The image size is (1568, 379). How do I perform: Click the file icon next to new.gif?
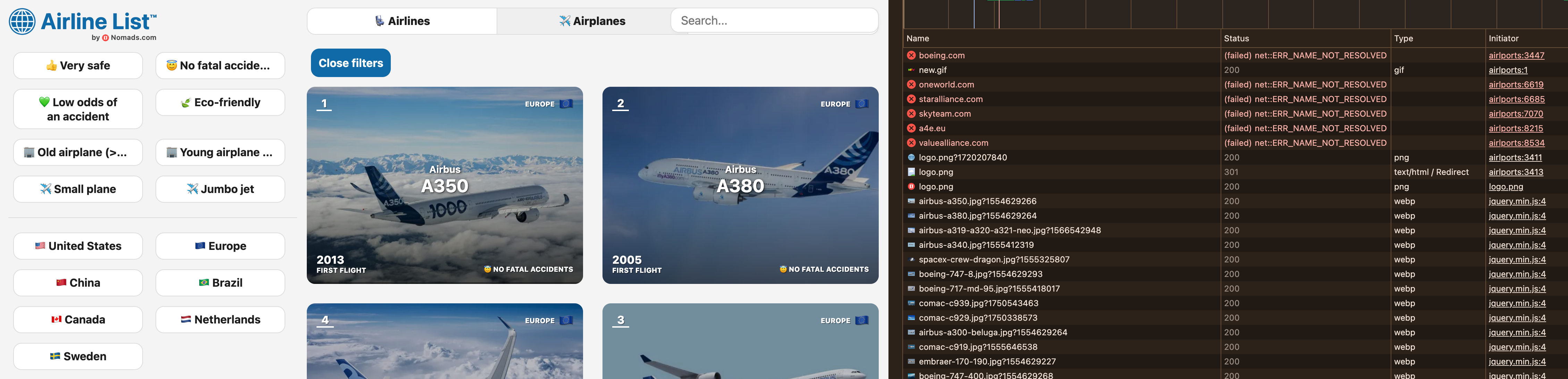coord(911,70)
